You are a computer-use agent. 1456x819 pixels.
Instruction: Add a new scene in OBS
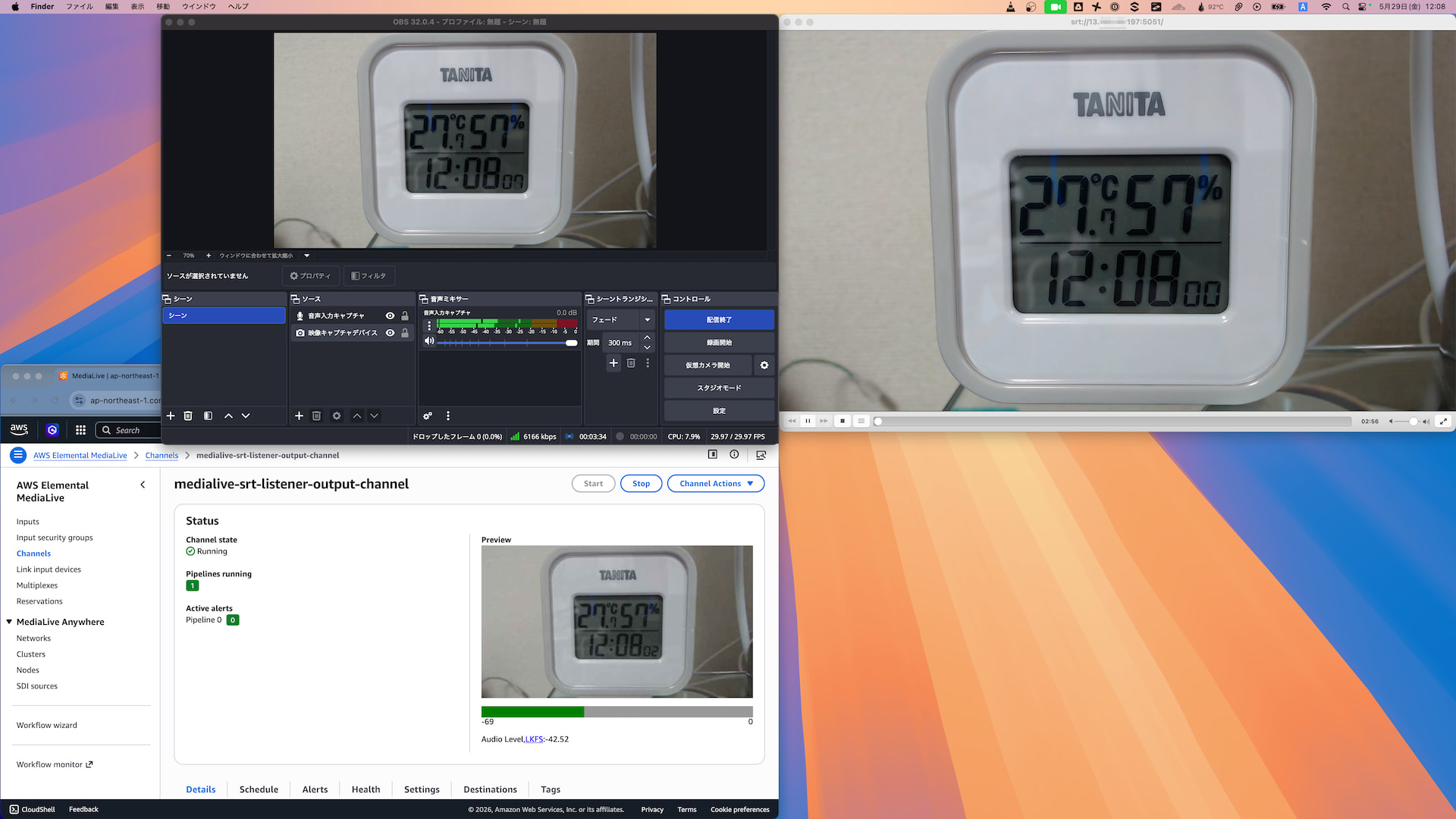pyautogui.click(x=171, y=416)
